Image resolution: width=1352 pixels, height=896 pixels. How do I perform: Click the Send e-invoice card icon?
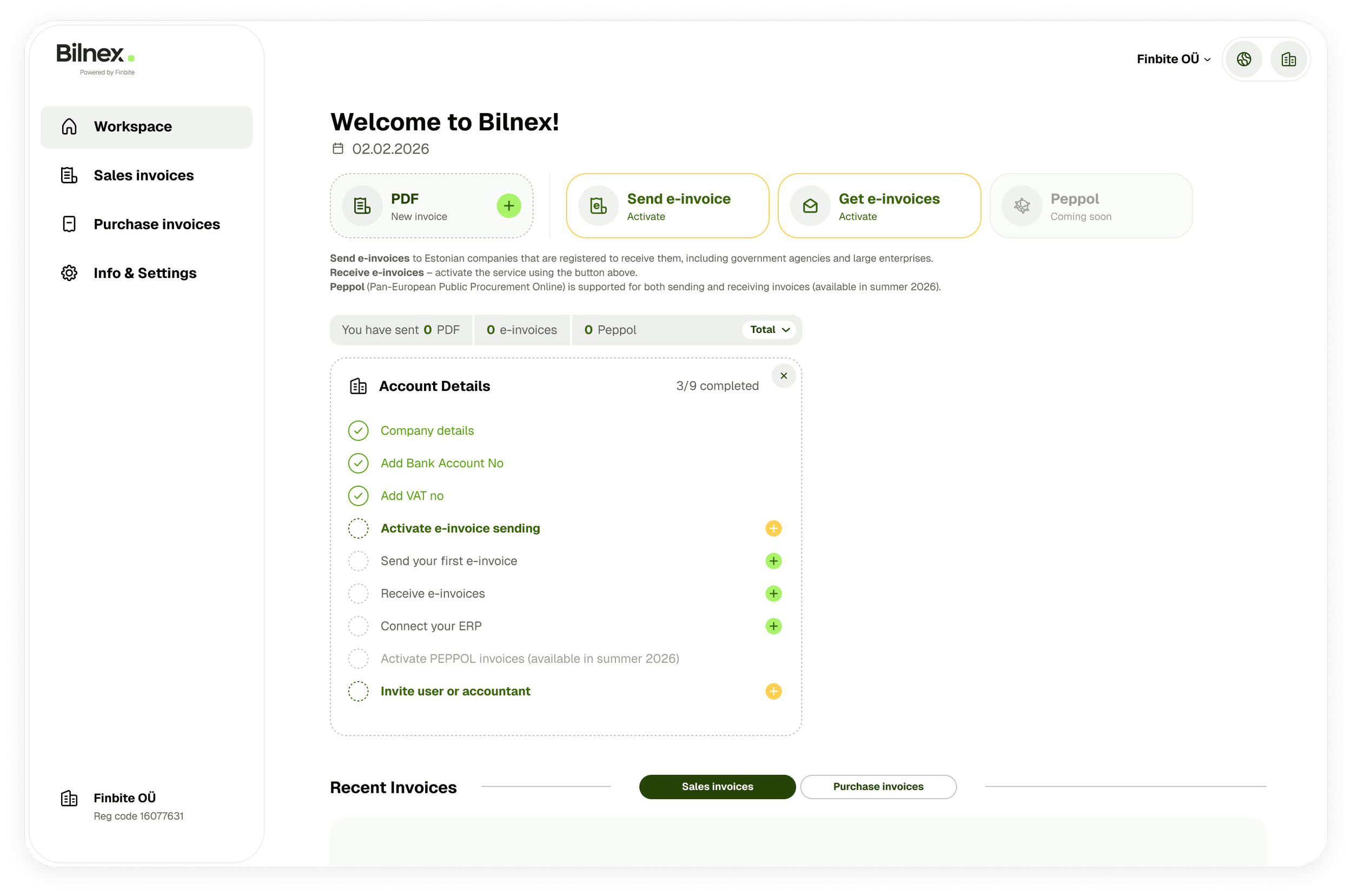point(598,205)
